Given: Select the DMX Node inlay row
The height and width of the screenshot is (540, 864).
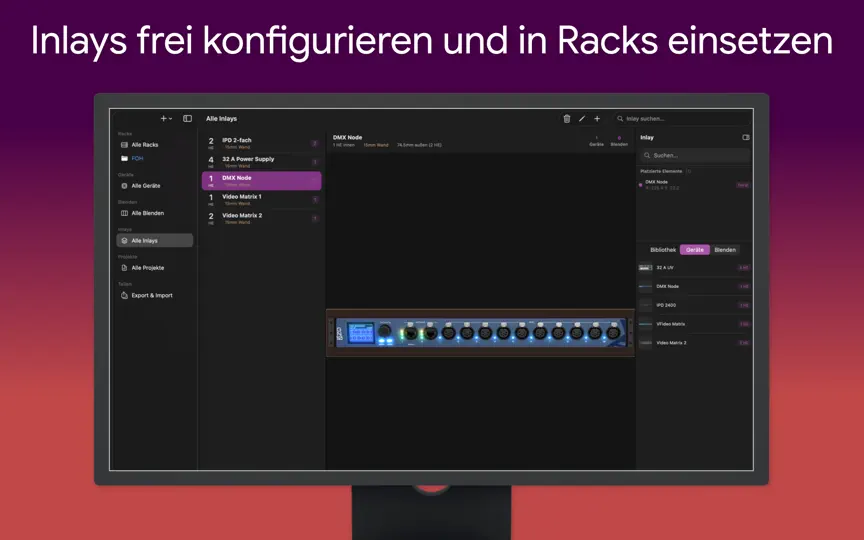Looking at the screenshot, I should pyautogui.click(x=262, y=181).
